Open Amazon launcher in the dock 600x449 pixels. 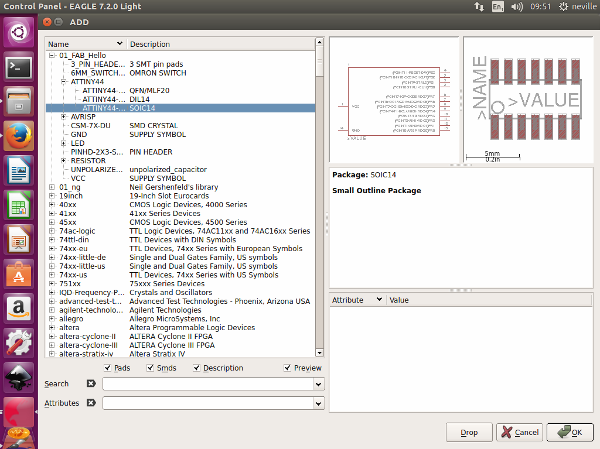pyautogui.click(x=18, y=307)
